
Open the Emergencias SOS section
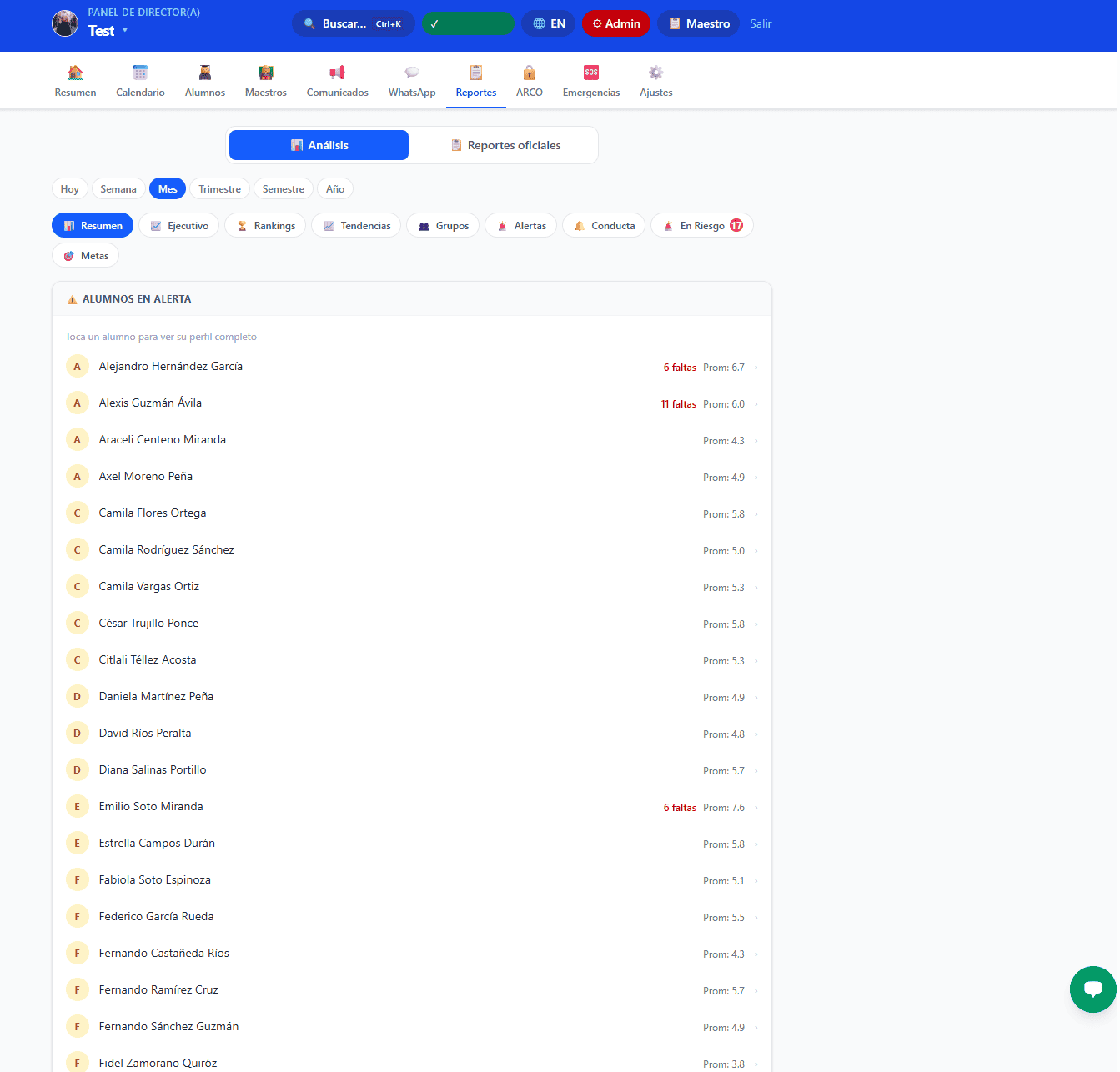tap(591, 81)
